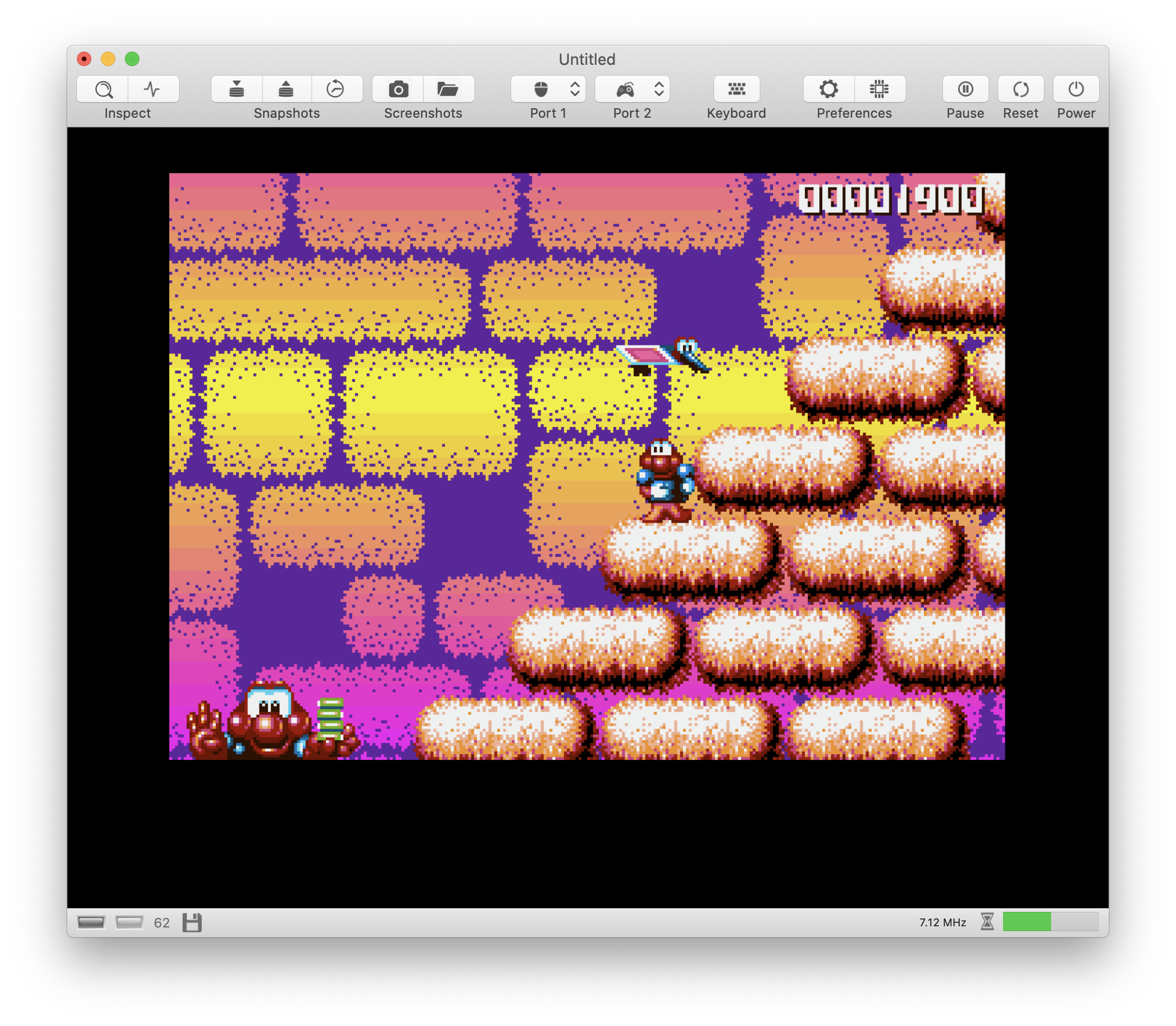Image resolution: width=1176 pixels, height=1026 pixels.
Task: Power off the emulator
Action: pyautogui.click(x=1076, y=90)
